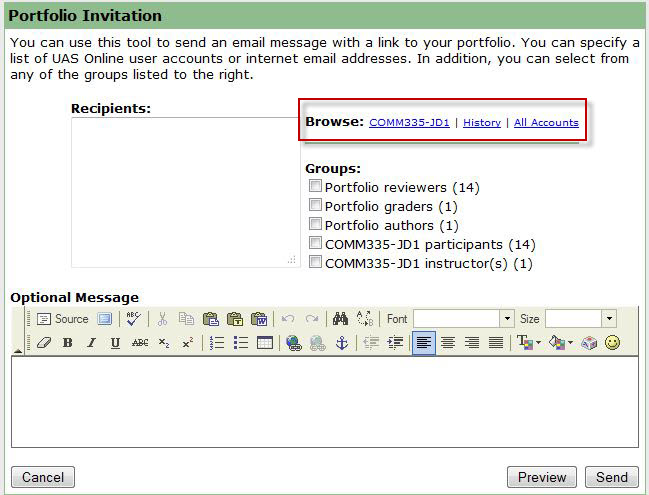Click the Preview button

(x=542, y=477)
